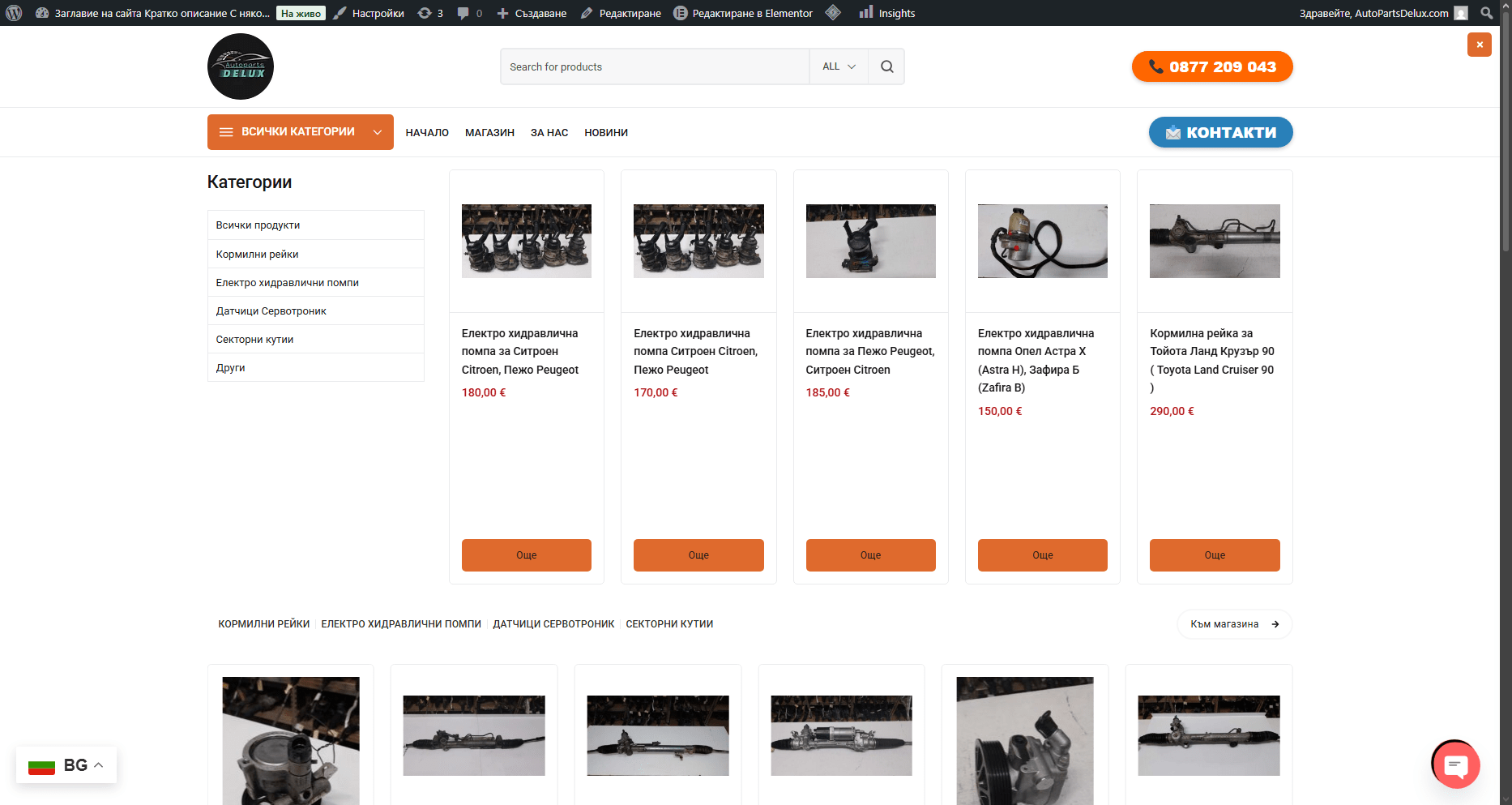Click the admin bar search magnifier
The height and width of the screenshot is (805, 1512).
pyautogui.click(x=1486, y=12)
